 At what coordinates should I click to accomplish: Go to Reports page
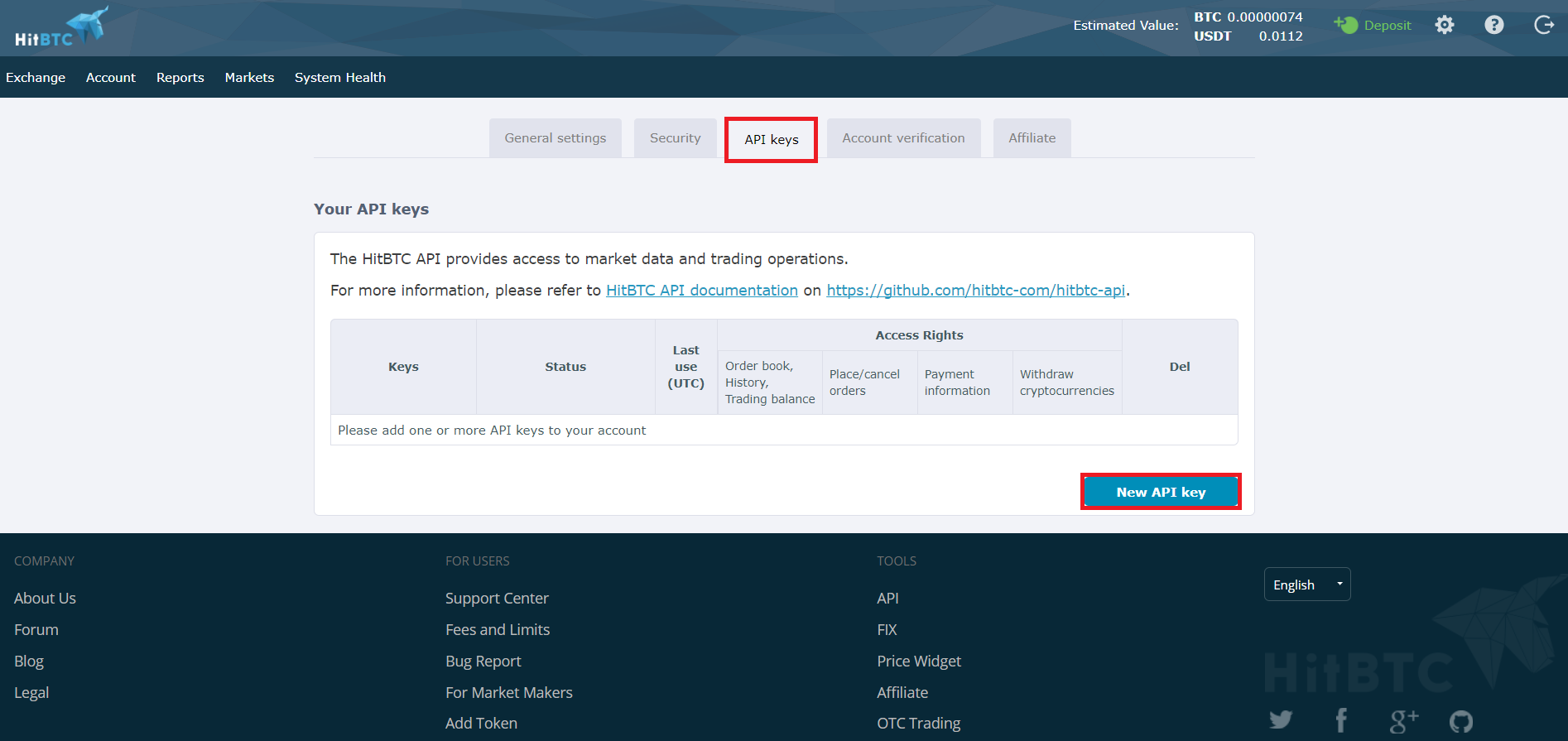coord(180,77)
